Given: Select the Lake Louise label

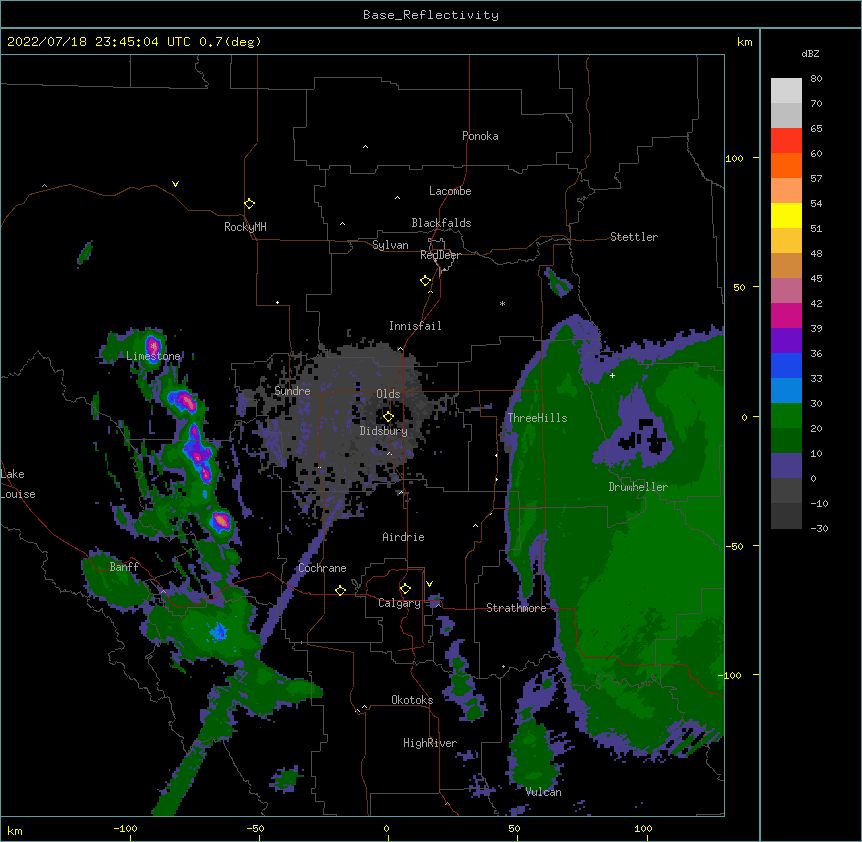Looking at the screenshot, I should [18, 484].
